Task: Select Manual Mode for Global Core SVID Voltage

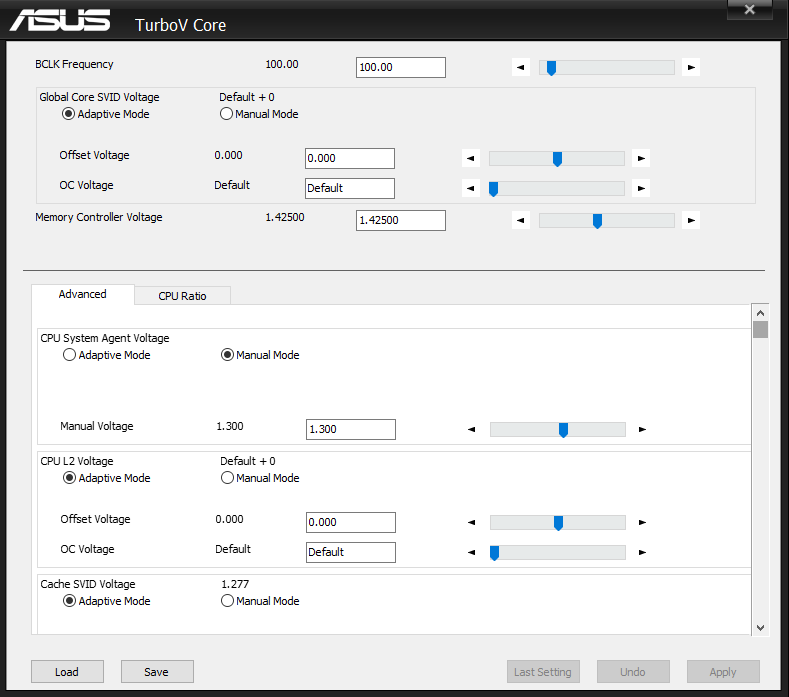Action: click(x=227, y=114)
